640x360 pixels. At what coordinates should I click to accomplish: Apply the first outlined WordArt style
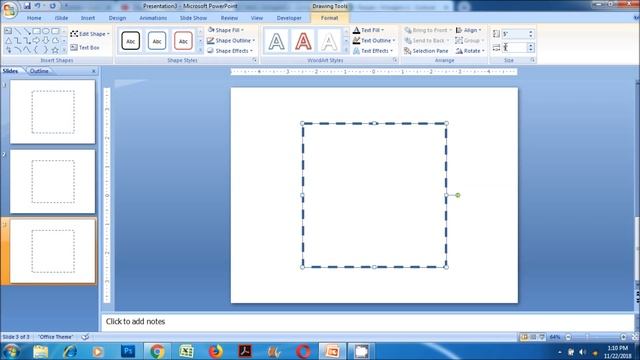(x=277, y=41)
